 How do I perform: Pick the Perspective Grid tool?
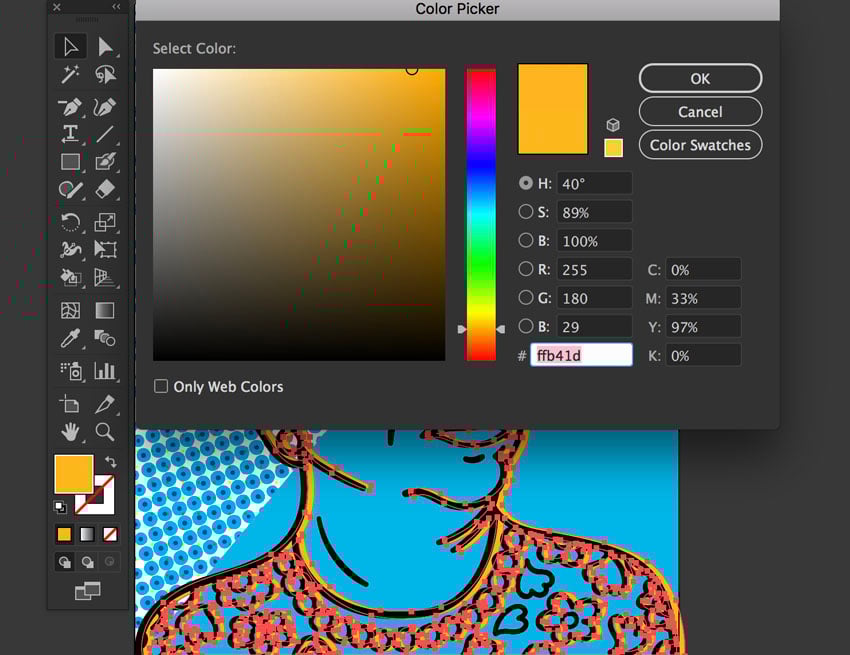point(105,277)
